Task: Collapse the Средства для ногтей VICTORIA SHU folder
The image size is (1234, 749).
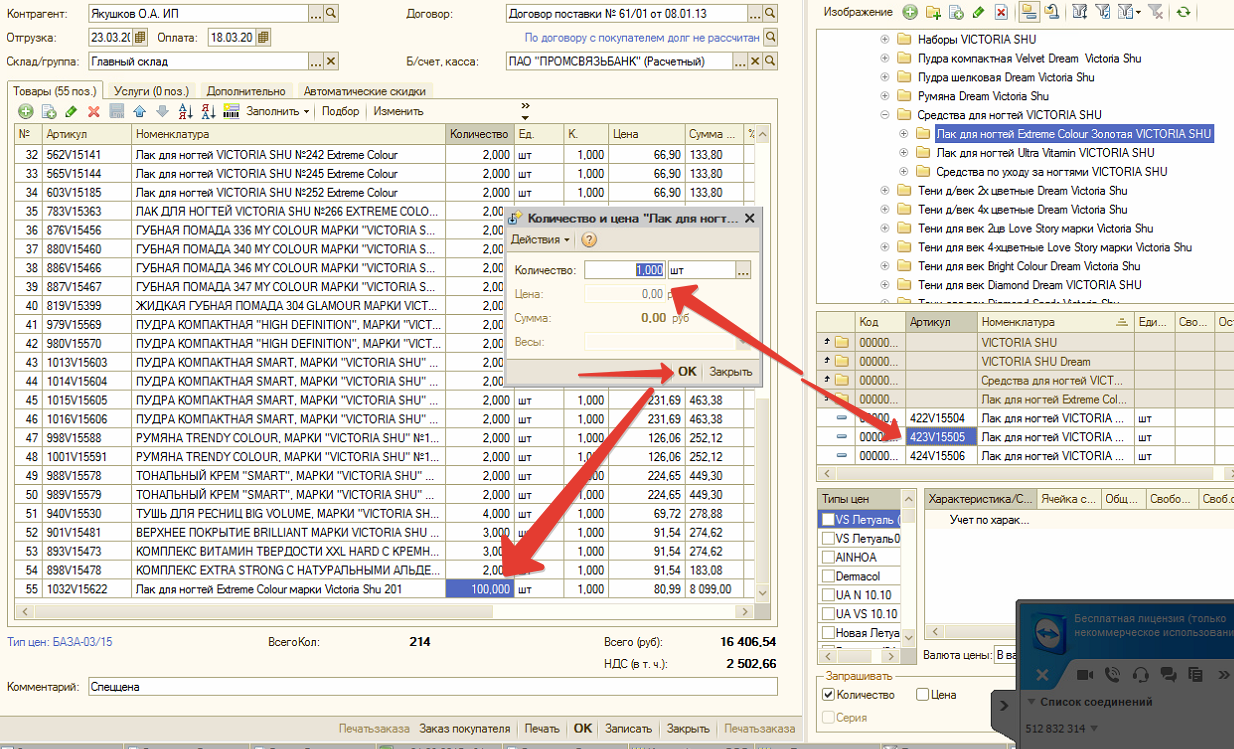Action: 884,115
